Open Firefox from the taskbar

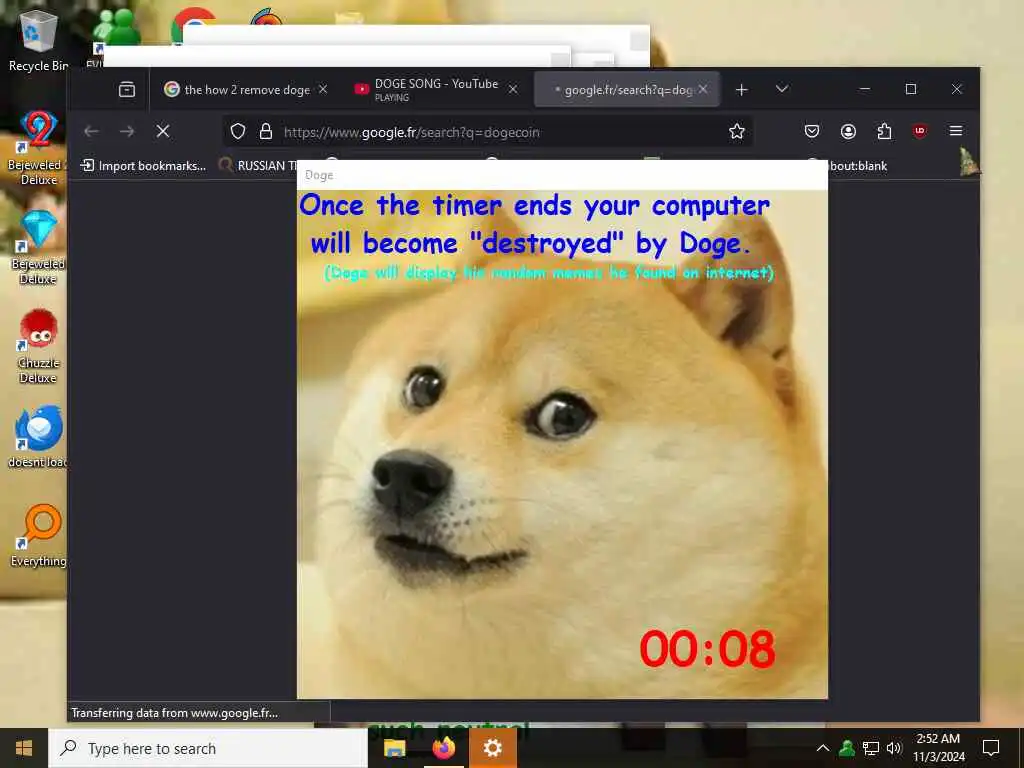443,748
